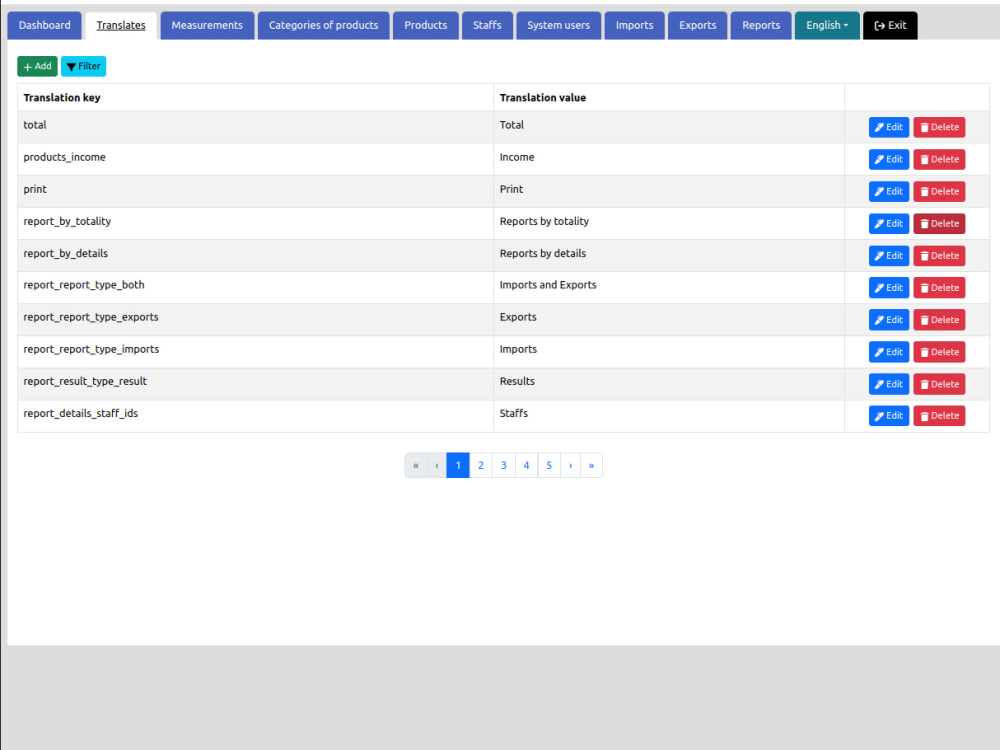Delete the products_income translation
The height and width of the screenshot is (750, 1000).
point(939,159)
